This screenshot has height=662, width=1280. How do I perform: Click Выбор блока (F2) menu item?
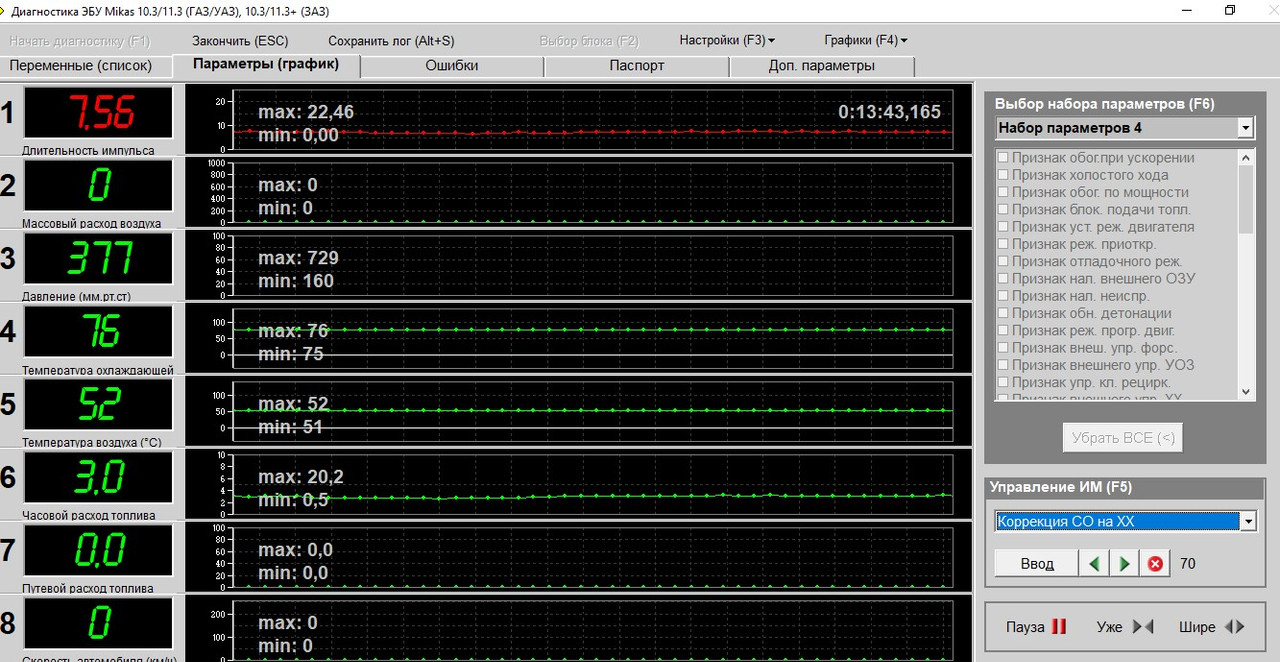coord(589,41)
